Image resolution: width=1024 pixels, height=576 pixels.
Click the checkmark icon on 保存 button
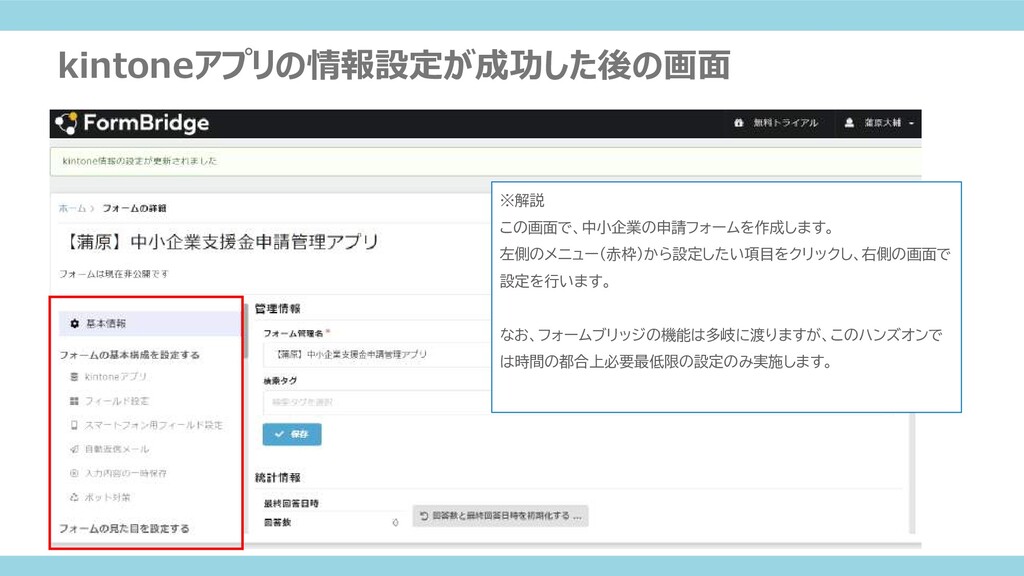click(280, 434)
